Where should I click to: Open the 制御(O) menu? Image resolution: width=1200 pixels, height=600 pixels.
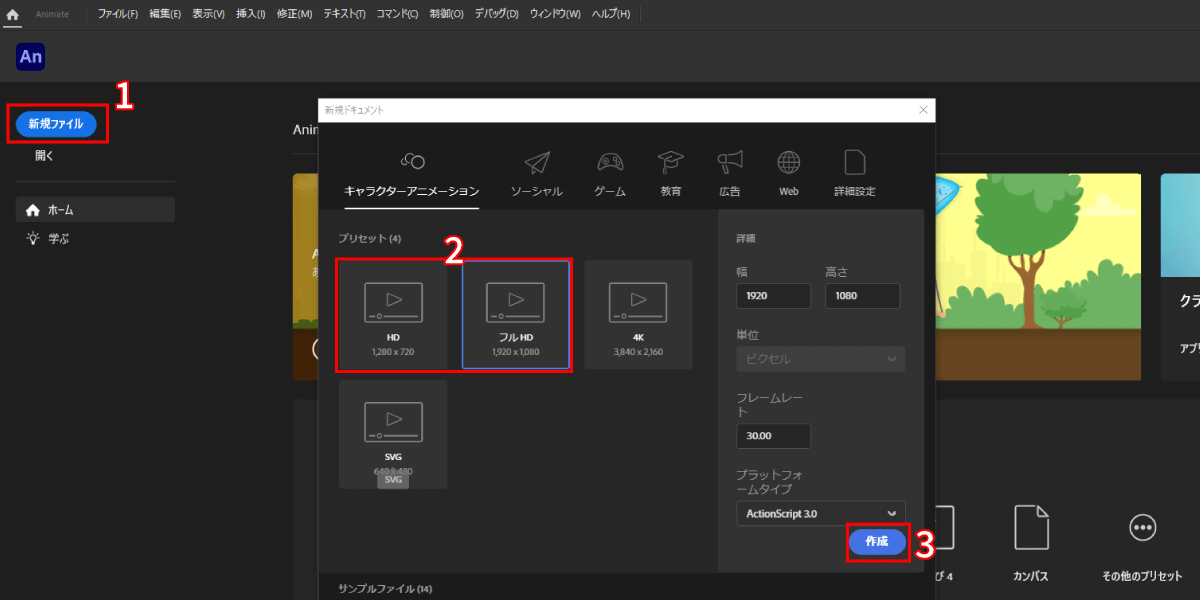coord(446,14)
